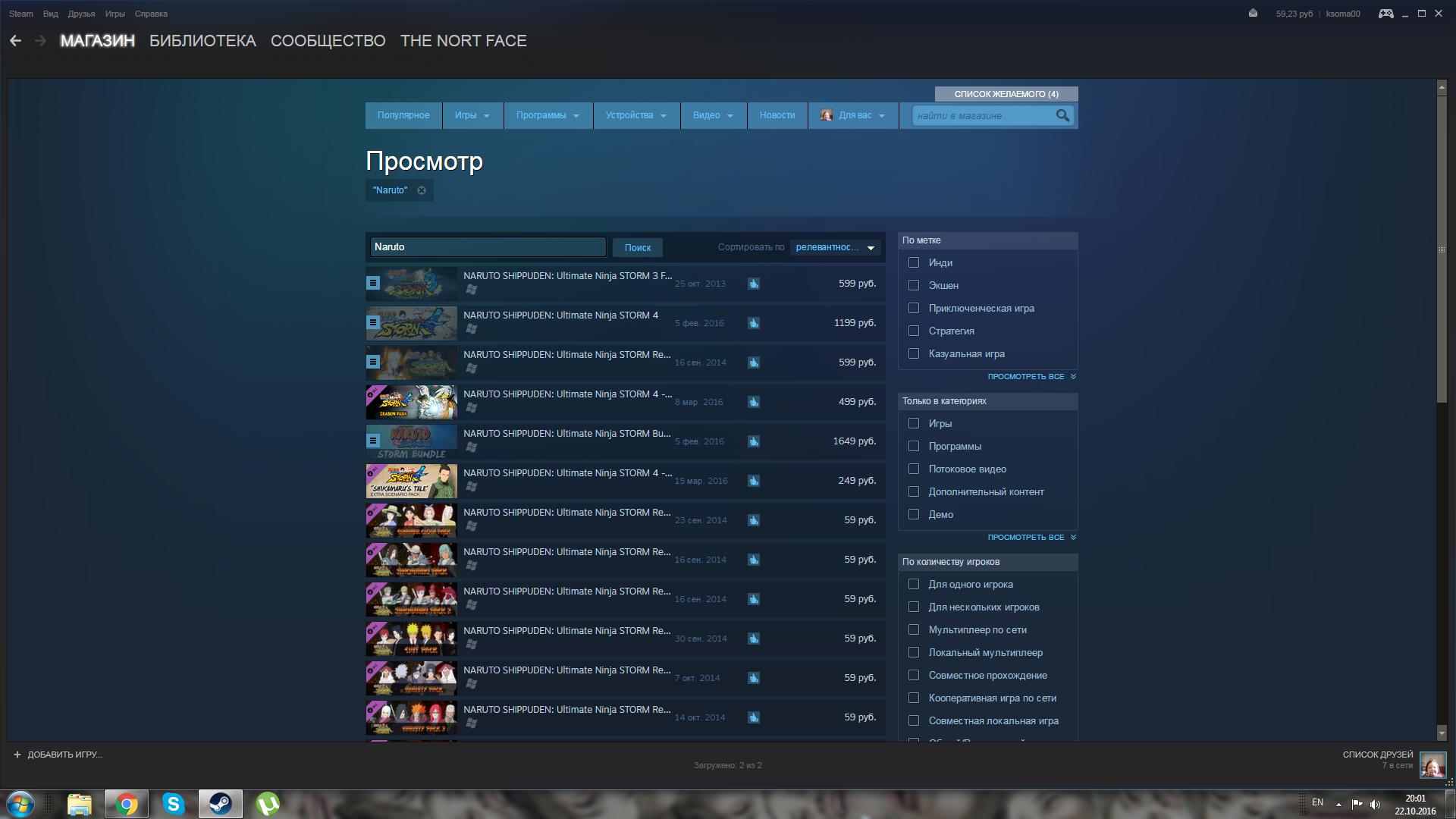The image size is (1456, 819).
Task: Show hidden tray icons arrow
Action: pyautogui.click(x=1338, y=804)
